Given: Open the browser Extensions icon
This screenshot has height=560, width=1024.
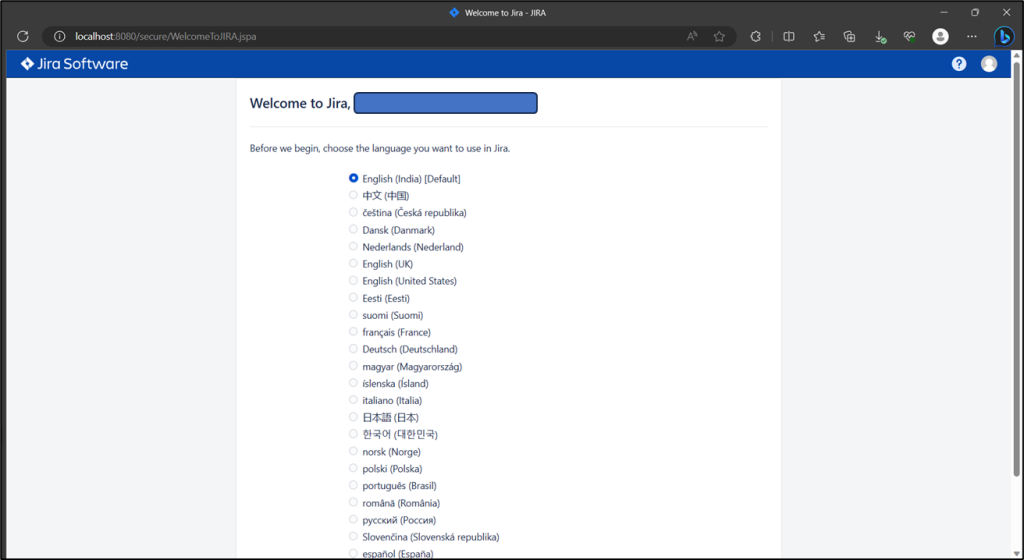Looking at the screenshot, I should click(x=756, y=37).
